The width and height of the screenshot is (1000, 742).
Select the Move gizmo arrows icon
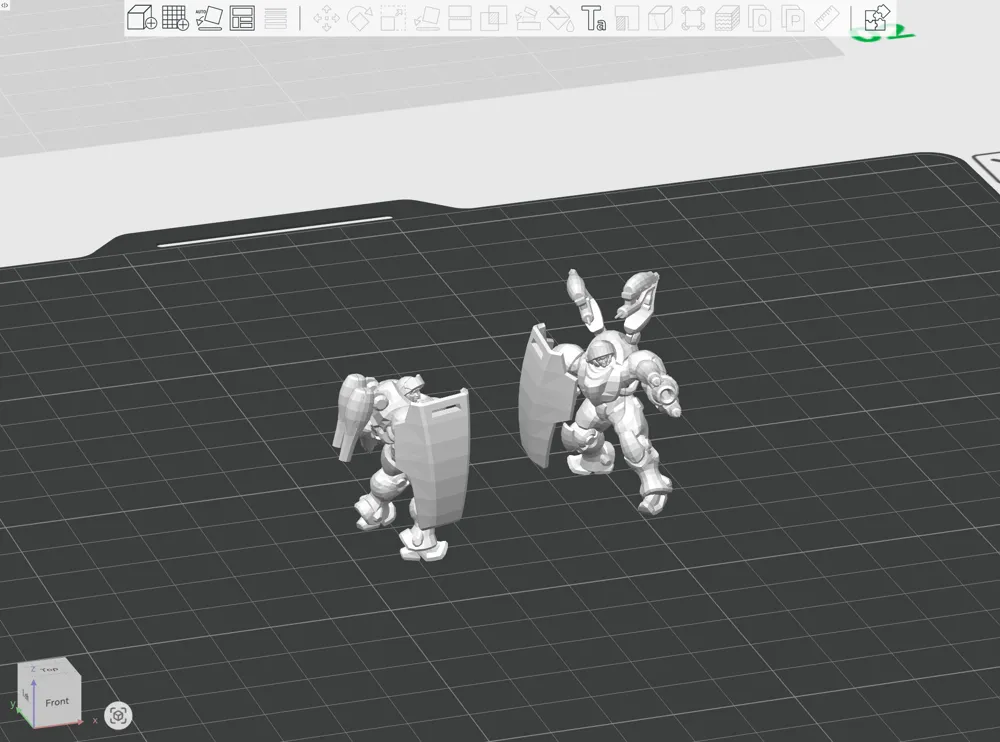(x=327, y=19)
